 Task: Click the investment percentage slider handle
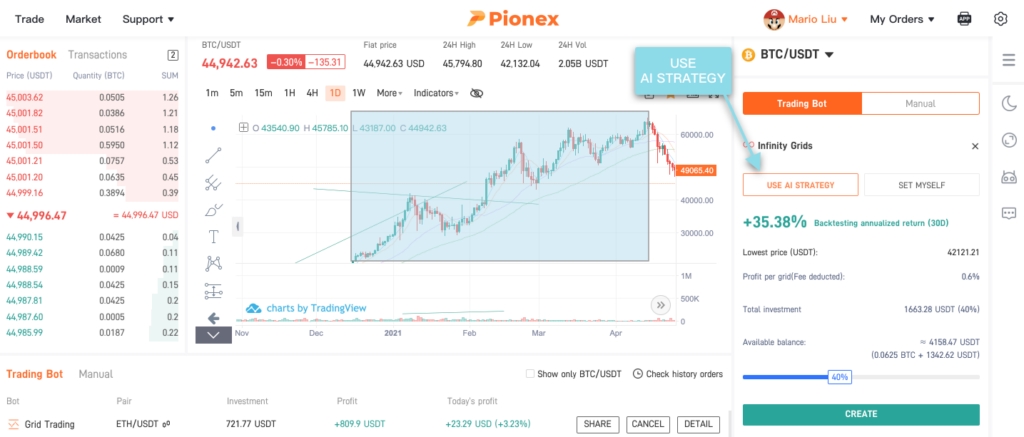(x=839, y=377)
